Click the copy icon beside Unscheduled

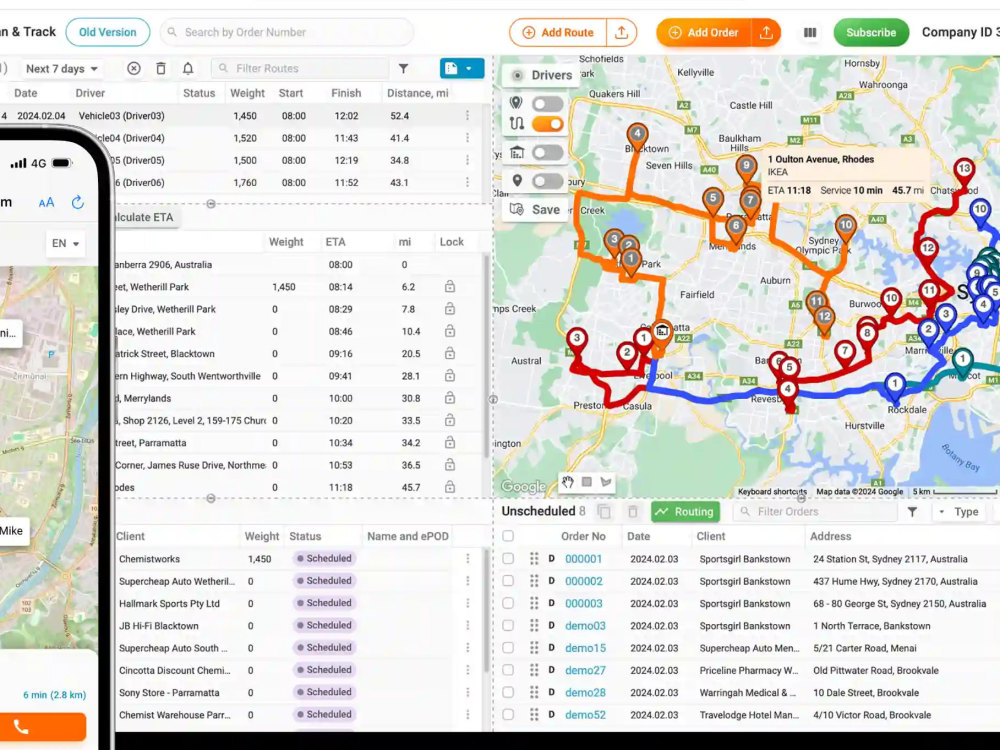point(604,511)
